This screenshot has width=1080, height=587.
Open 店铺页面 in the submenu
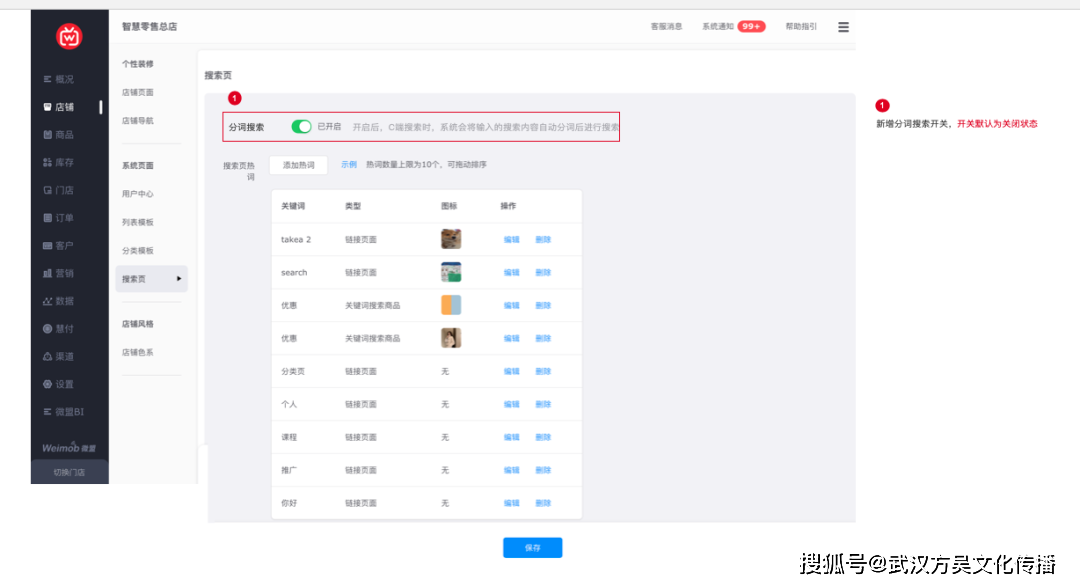(x=138, y=92)
